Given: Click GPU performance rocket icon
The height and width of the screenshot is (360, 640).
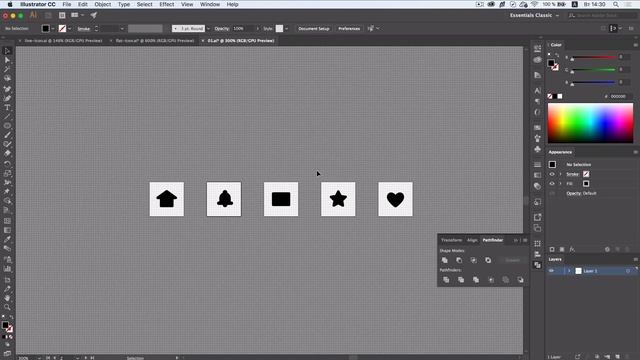Looking at the screenshot, I should point(93,15).
